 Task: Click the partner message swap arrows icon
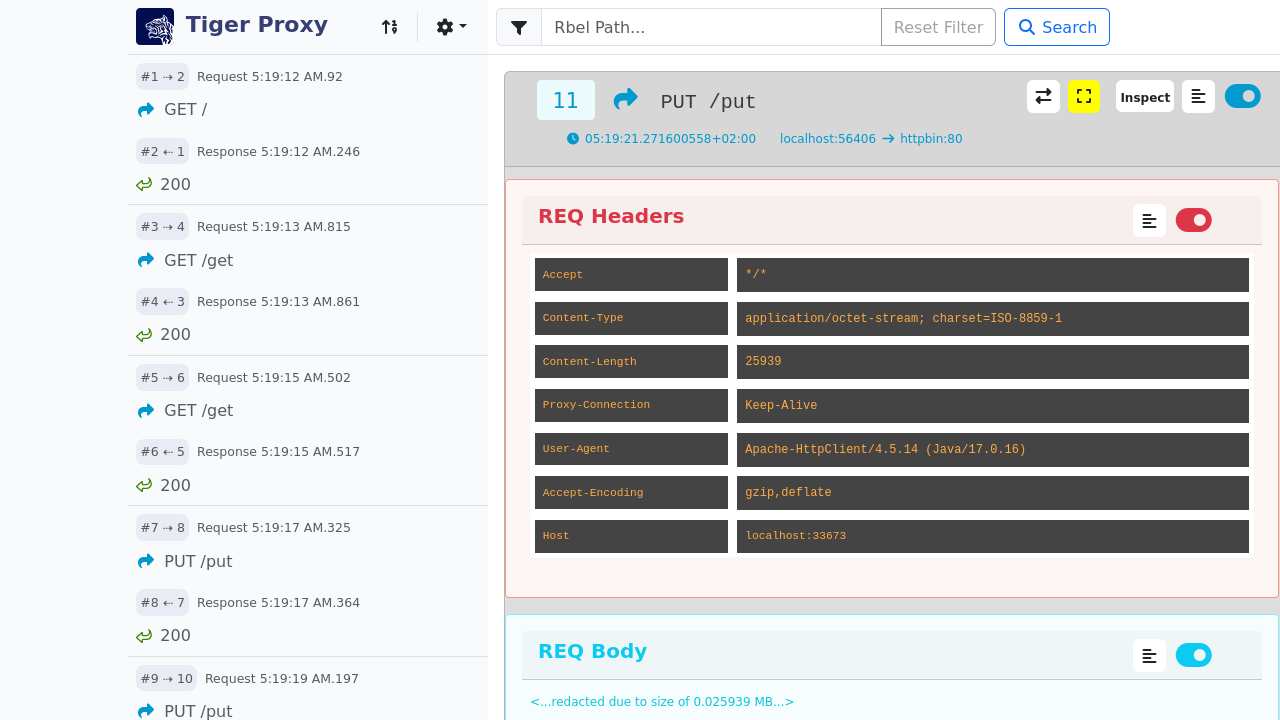point(1043,96)
